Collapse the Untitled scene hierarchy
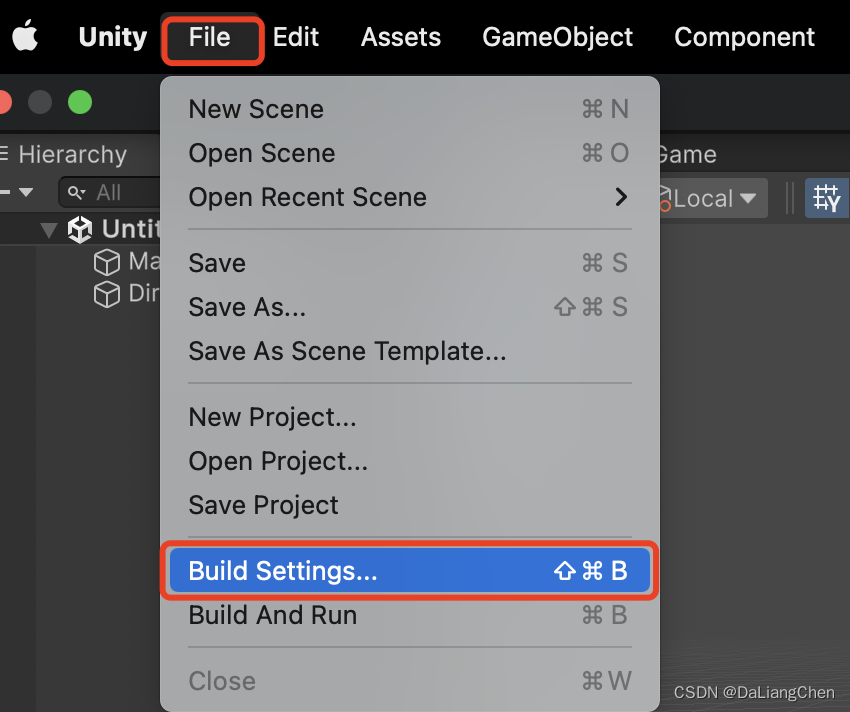Image resolution: width=850 pixels, height=712 pixels. 48,229
